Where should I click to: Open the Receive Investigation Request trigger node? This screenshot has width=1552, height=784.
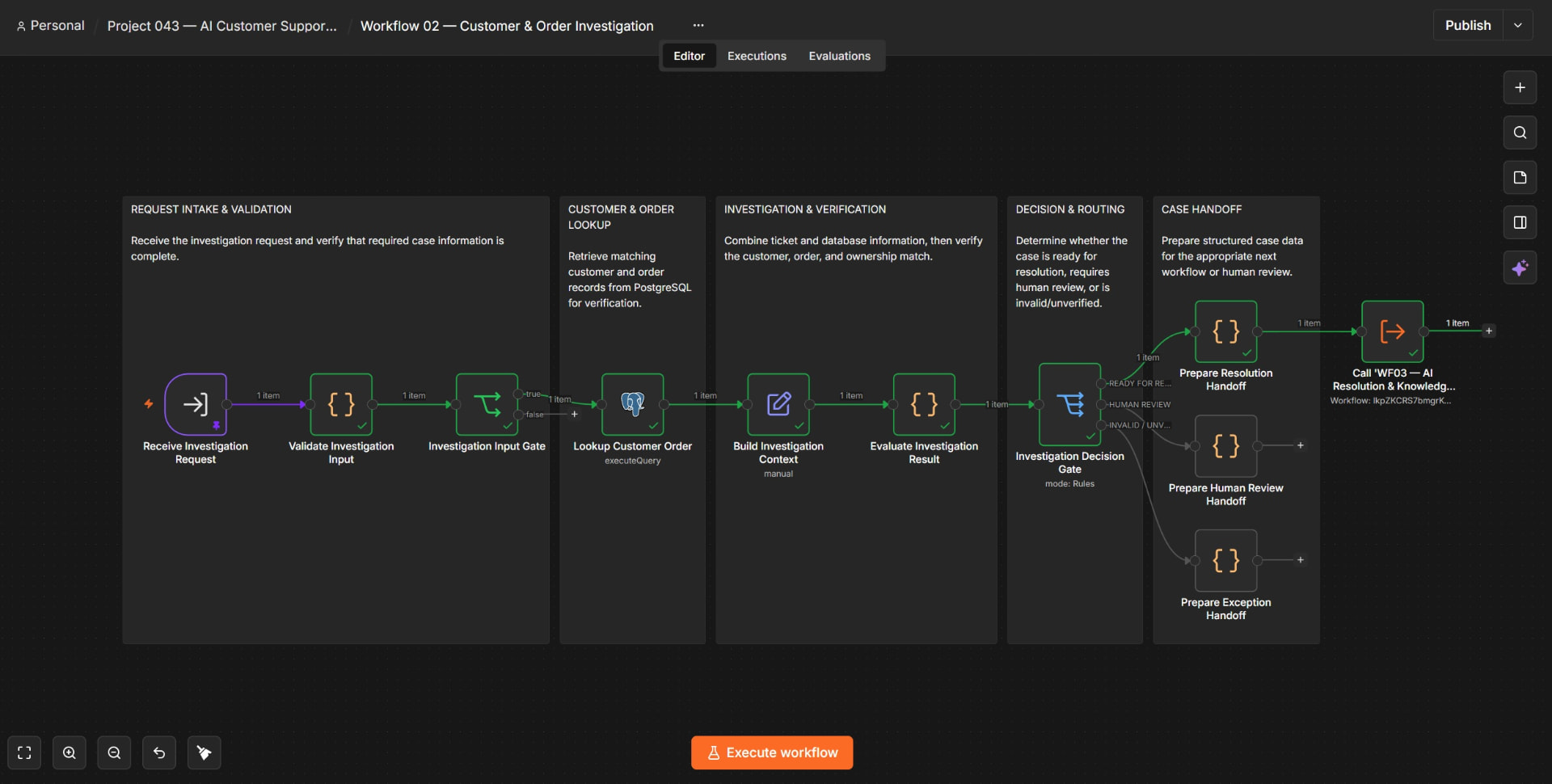coord(196,404)
